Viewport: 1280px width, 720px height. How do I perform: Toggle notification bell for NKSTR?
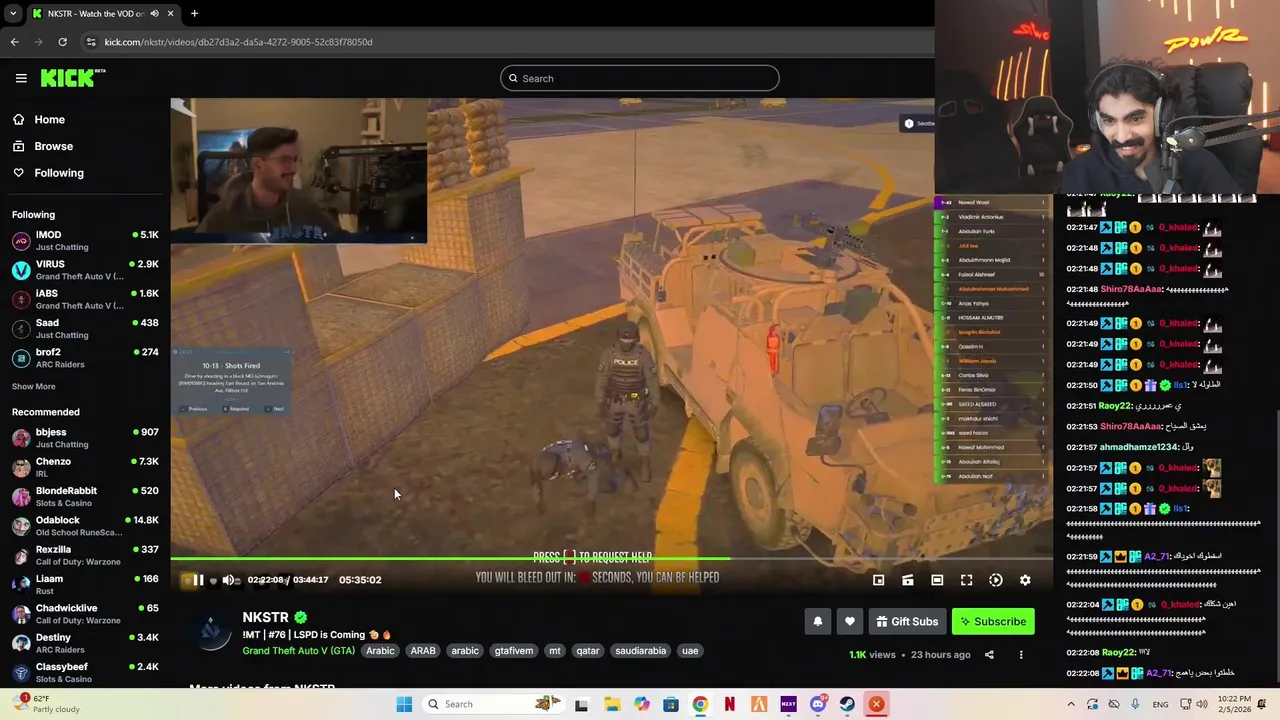818,622
